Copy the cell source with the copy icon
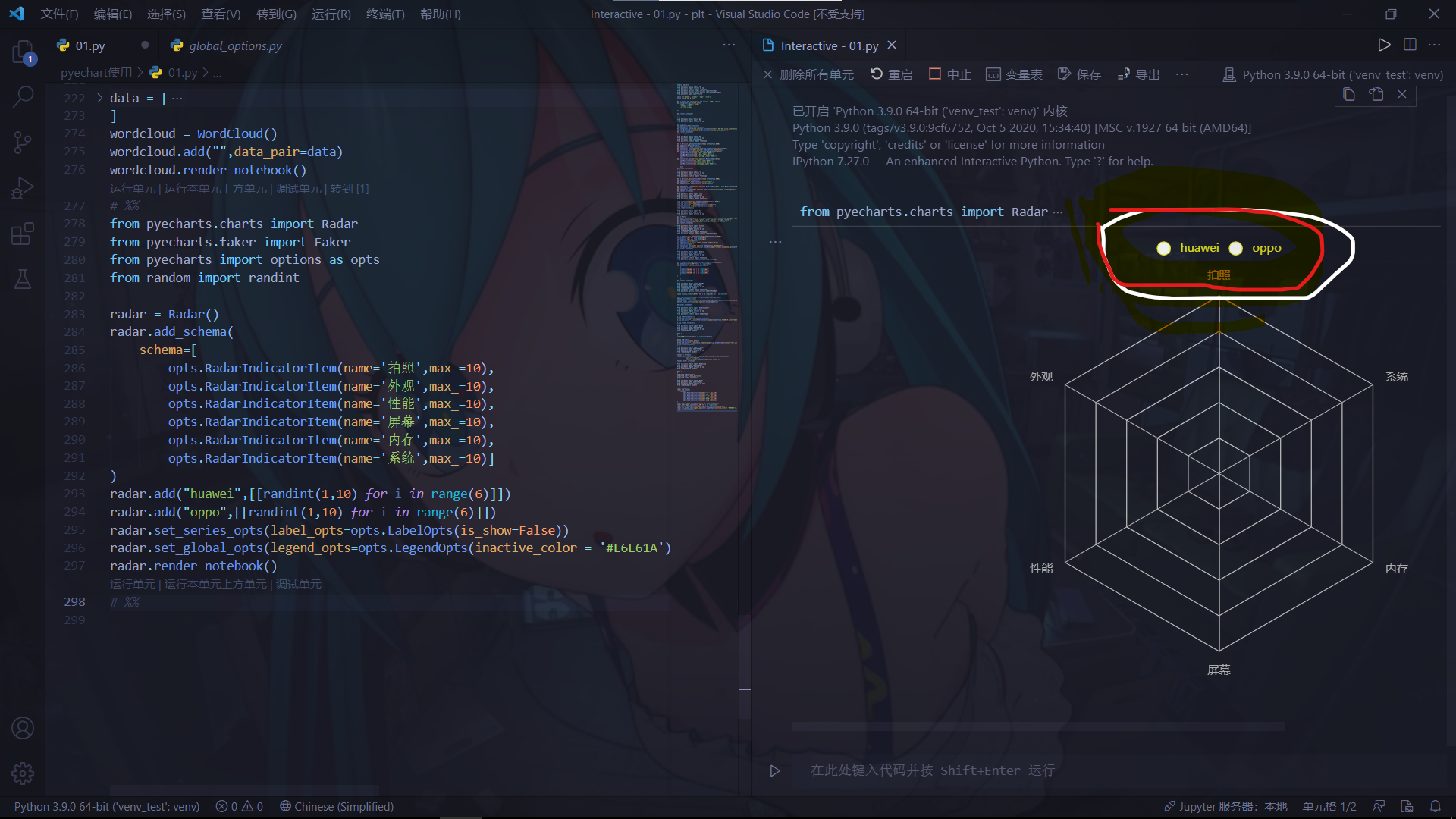The image size is (1456, 819). [1349, 94]
